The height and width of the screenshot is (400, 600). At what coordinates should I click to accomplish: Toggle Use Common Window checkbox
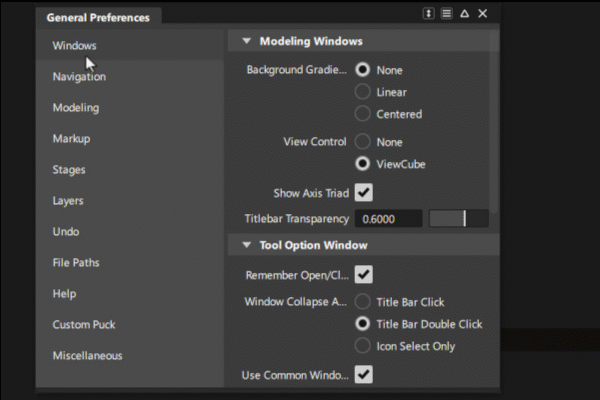pyautogui.click(x=364, y=374)
